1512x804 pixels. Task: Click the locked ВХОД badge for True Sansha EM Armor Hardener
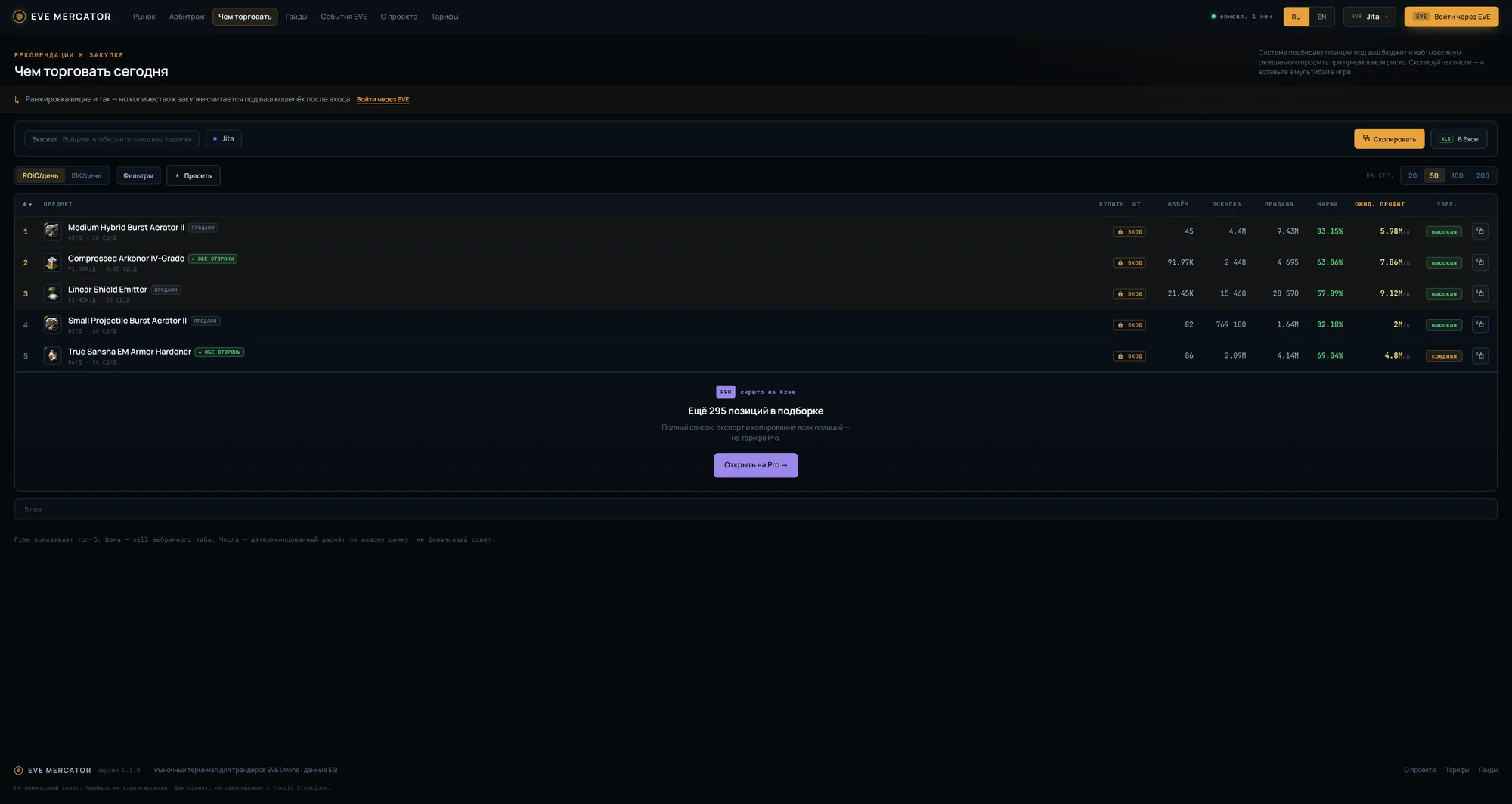[x=1129, y=356]
